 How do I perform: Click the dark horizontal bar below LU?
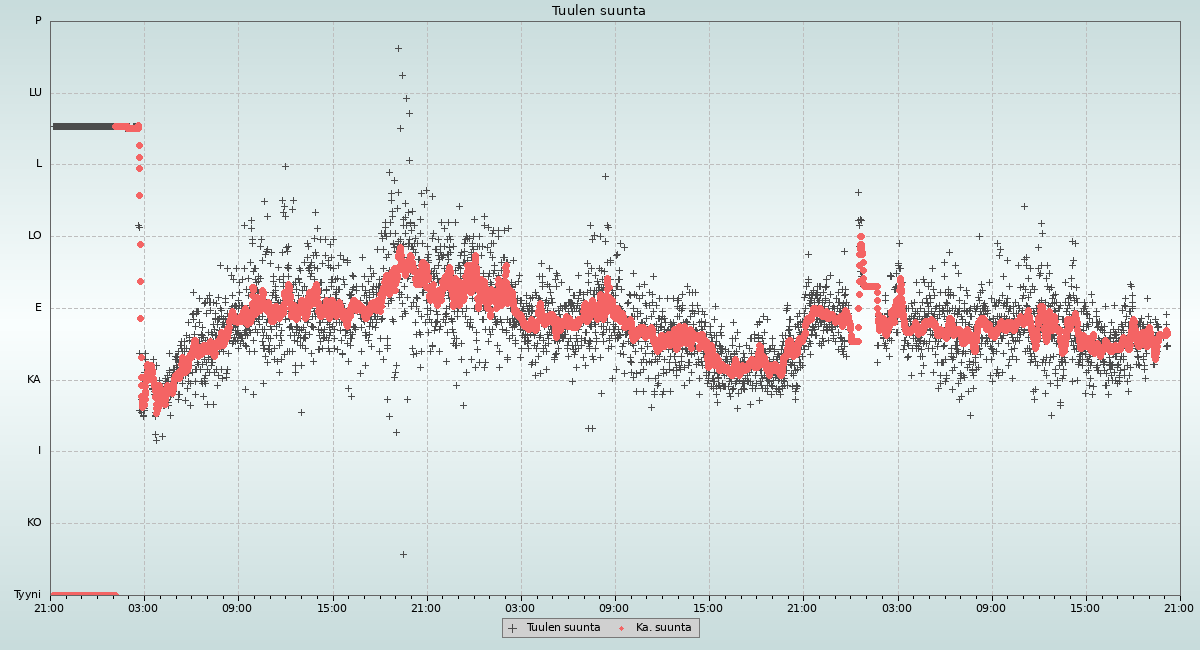click(x=82, y=126)
